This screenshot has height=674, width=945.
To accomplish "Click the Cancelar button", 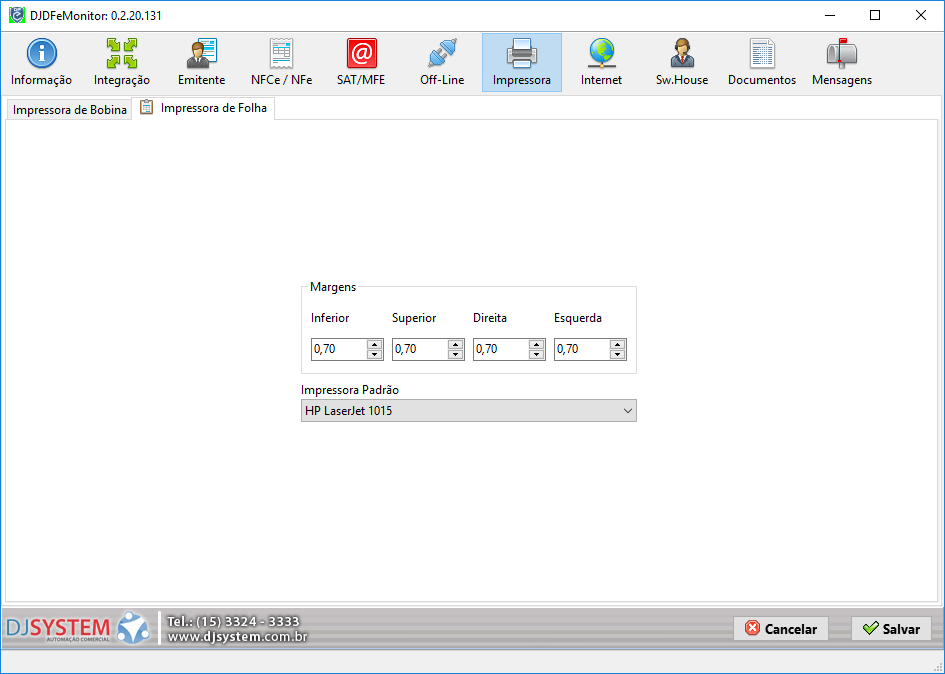I will click(x=780, y=629).
